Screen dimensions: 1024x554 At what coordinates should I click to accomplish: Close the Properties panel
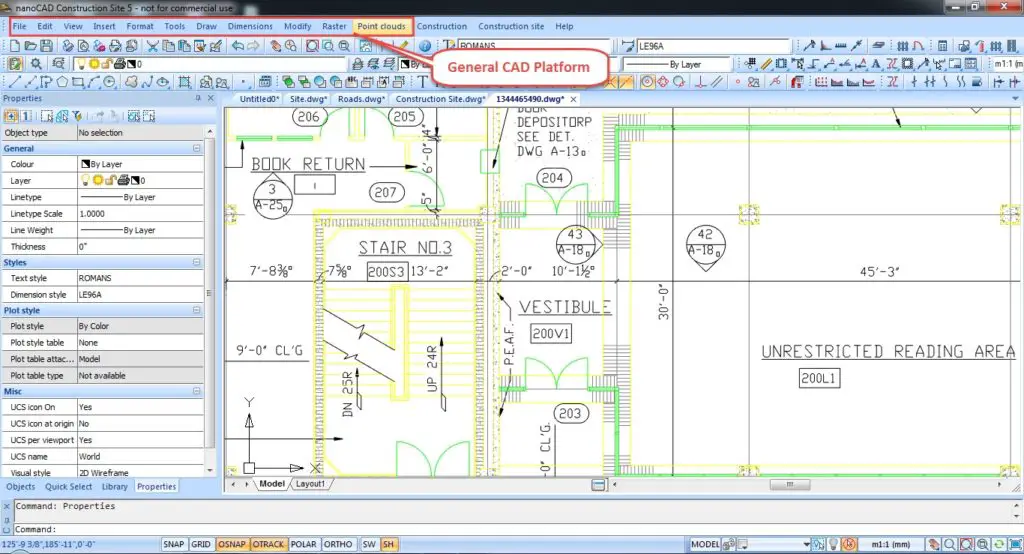(x=210, y=98)
